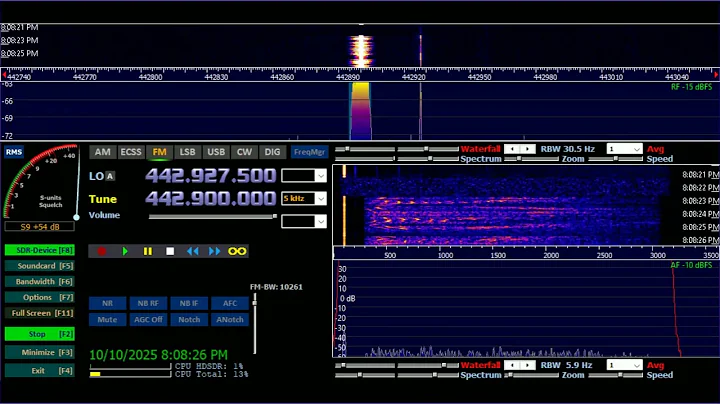720x404 pixels.
Task: Toggle the LO A indicator
Action: tap(110, 176)
